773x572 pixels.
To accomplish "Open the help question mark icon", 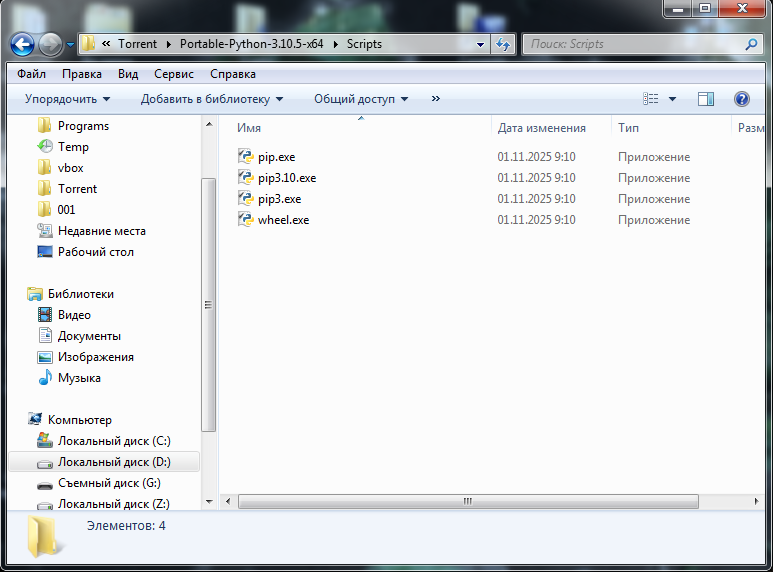I will [742, 99].
